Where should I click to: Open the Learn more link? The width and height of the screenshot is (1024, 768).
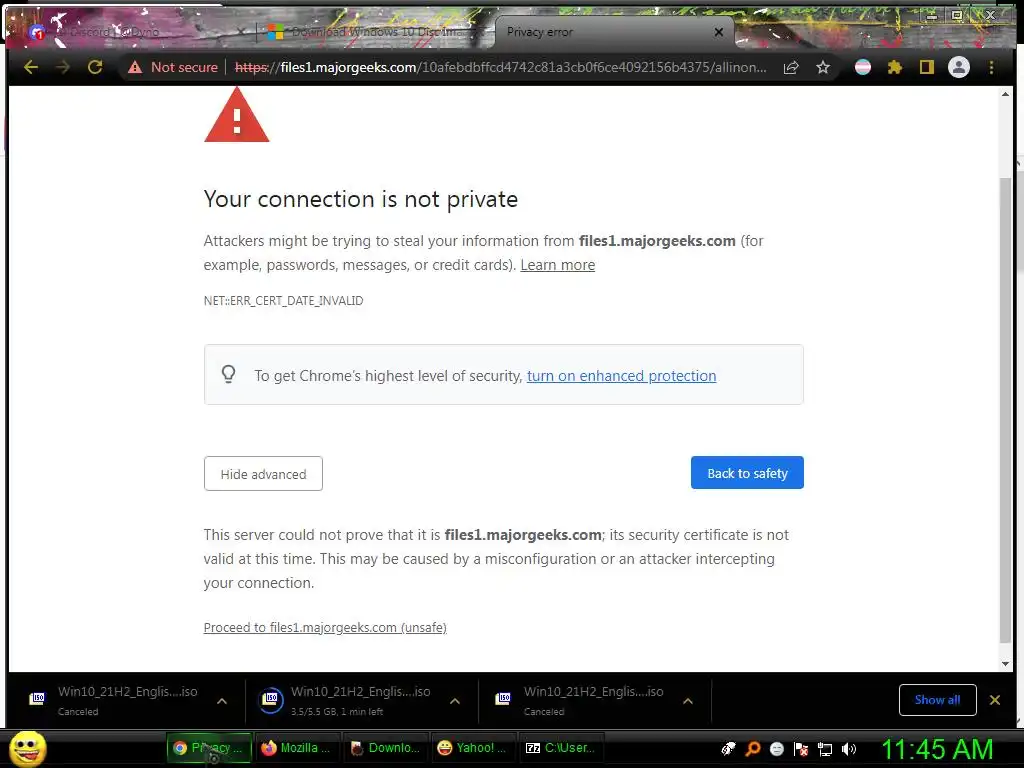(558, 265)
